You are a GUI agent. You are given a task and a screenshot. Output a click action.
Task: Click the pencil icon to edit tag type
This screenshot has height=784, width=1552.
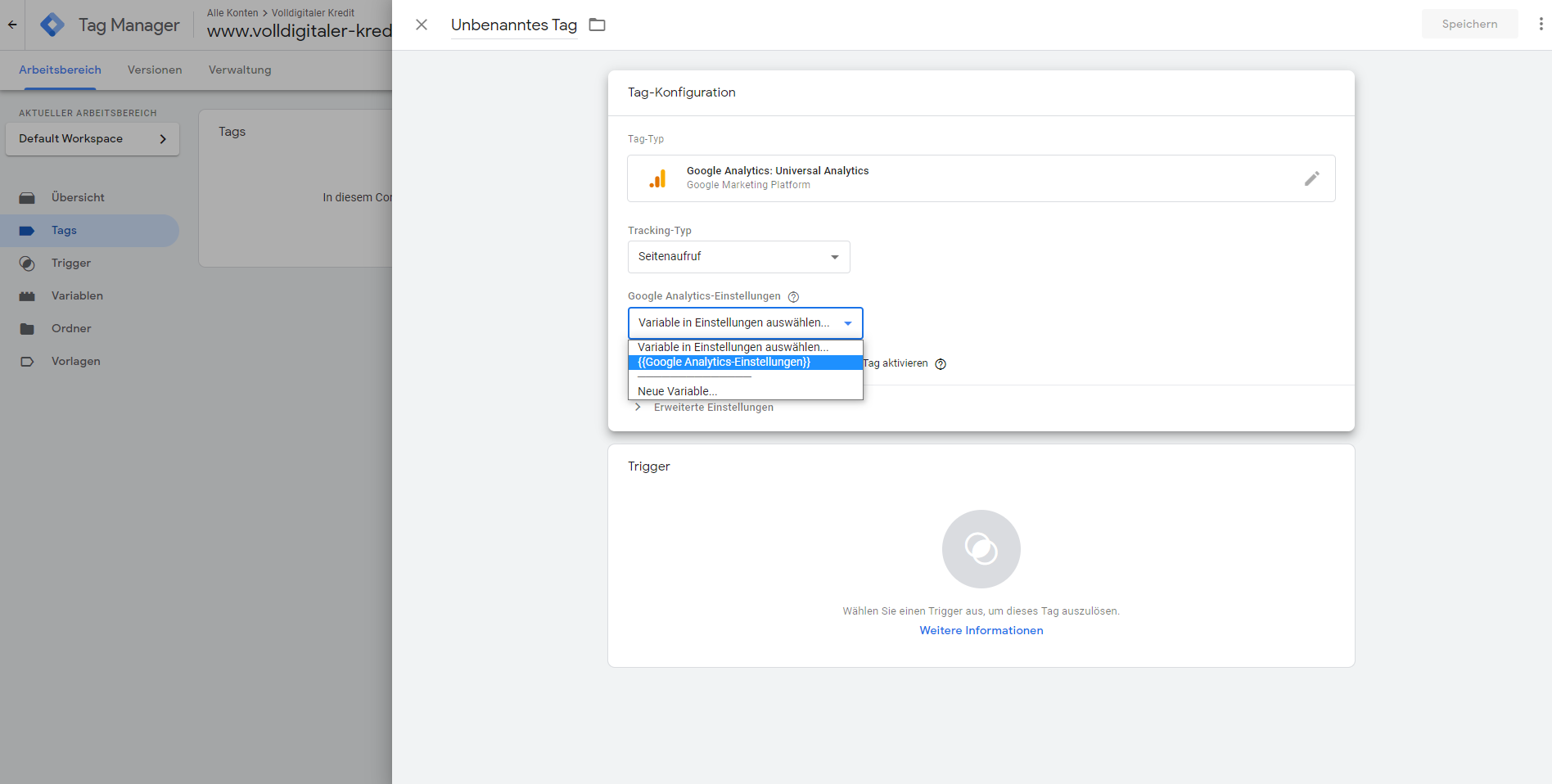point(1311,178)
